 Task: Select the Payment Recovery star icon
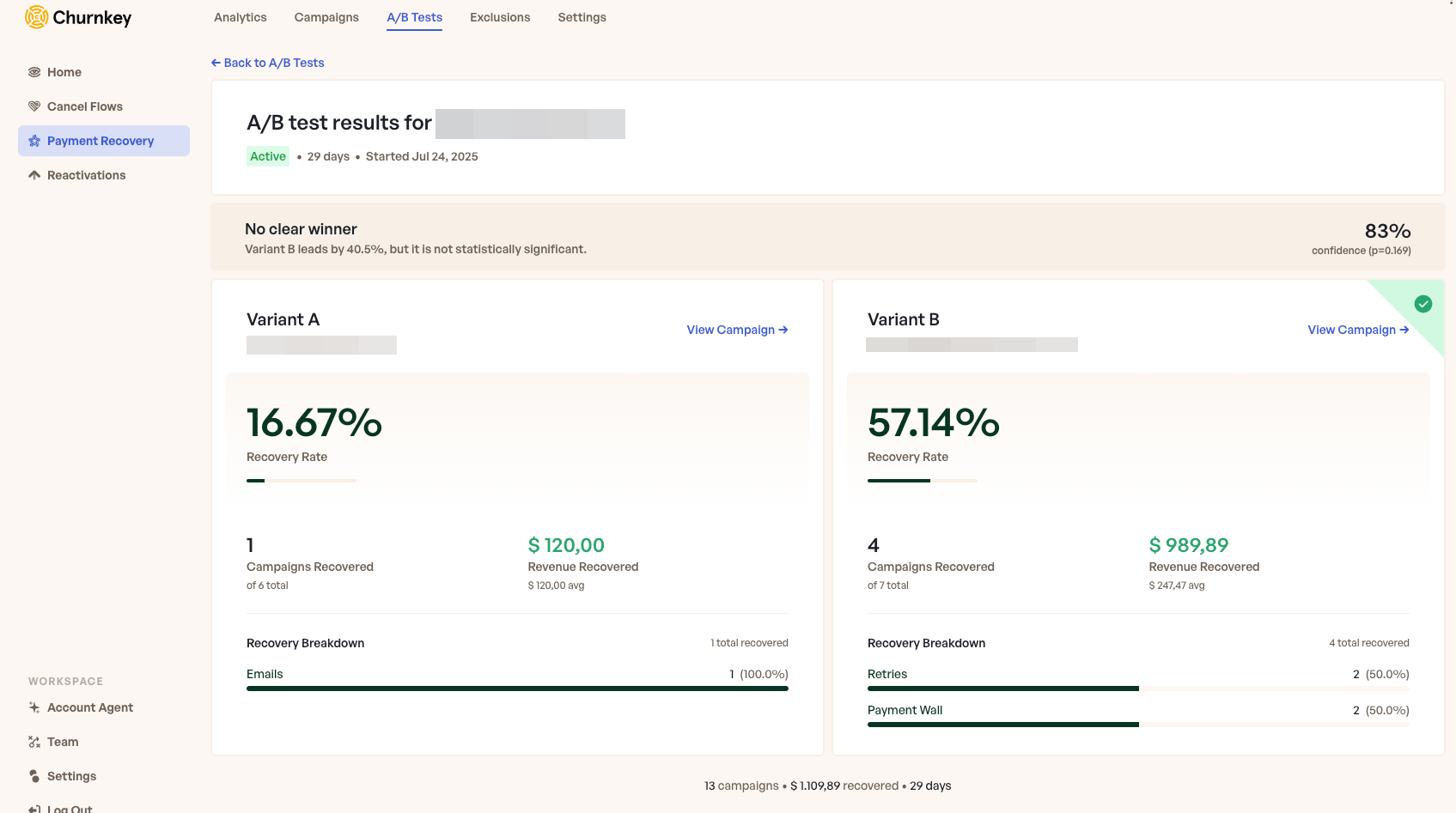(34, 141)
